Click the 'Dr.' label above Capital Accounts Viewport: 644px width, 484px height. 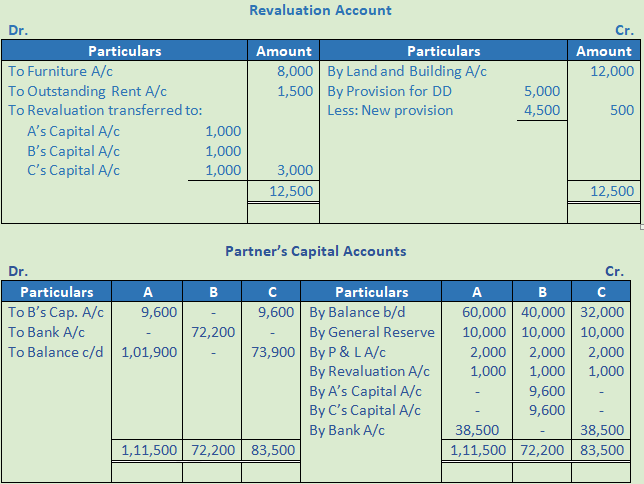click(x=18, y=272)
